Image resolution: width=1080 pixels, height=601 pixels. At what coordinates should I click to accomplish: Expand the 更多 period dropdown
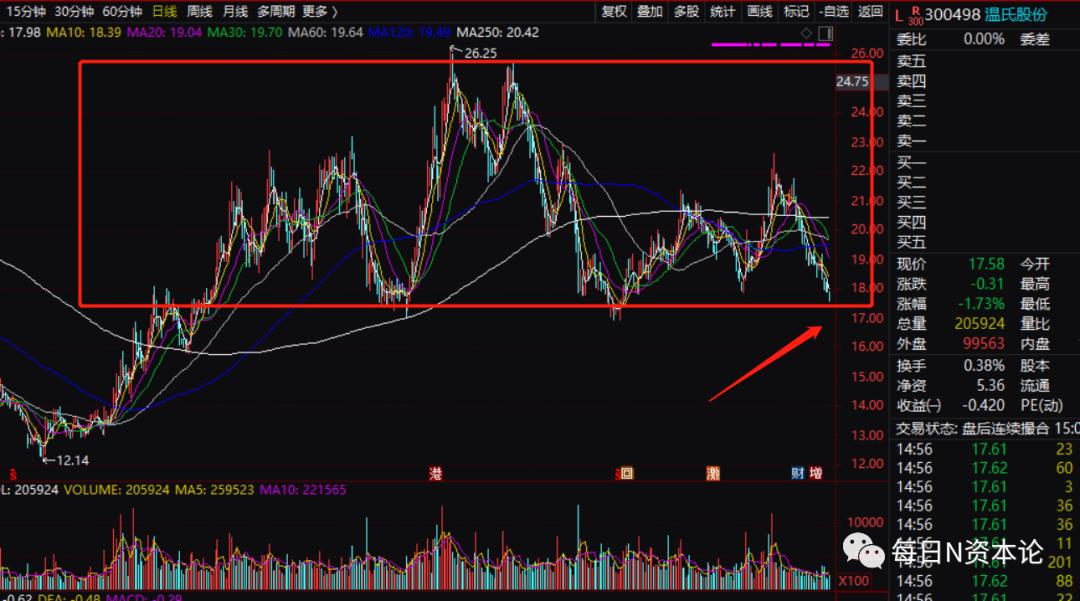point(320,12)
